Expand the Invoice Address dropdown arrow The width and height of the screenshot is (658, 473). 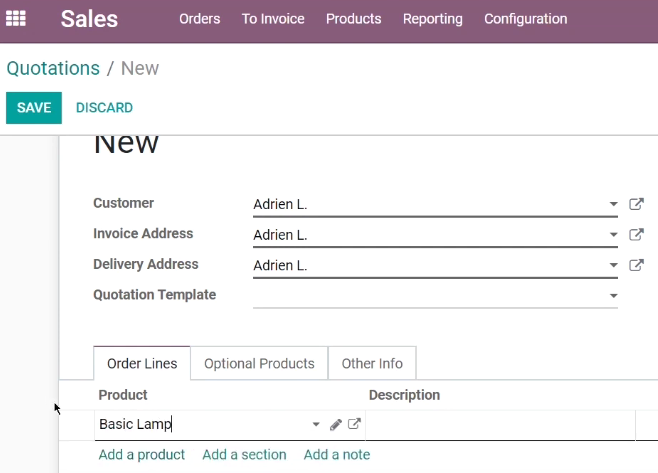(x=614, y=235)
